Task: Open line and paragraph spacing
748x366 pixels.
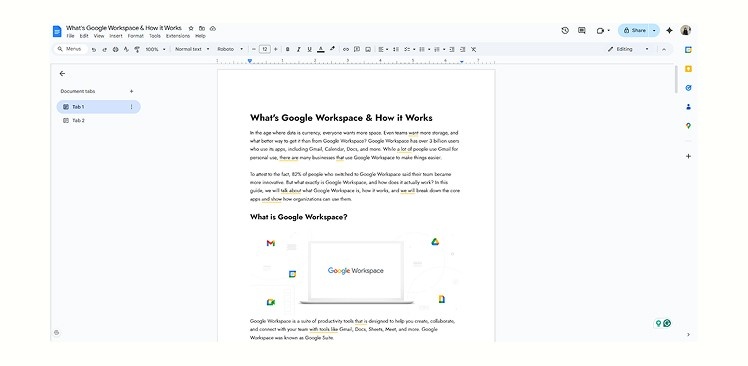Action: 395,49
